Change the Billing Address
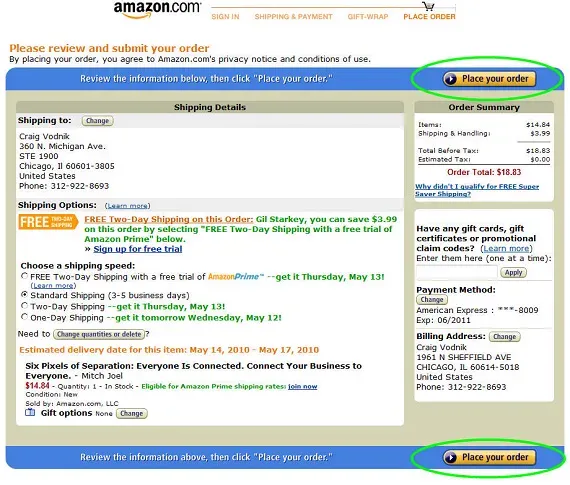The image size is (570, 485). click(x=505, y=337)
